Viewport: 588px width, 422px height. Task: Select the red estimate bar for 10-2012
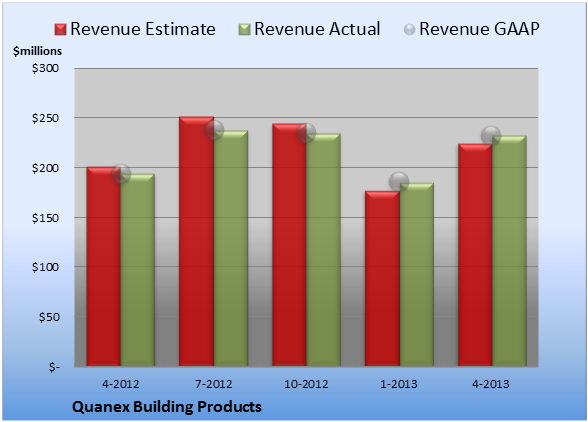point(289,245)
